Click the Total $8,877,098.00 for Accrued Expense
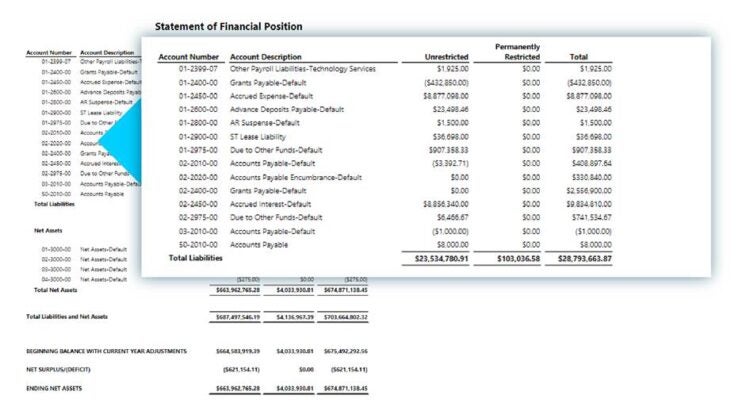This screenshot has height=411, width=742. 589,96
